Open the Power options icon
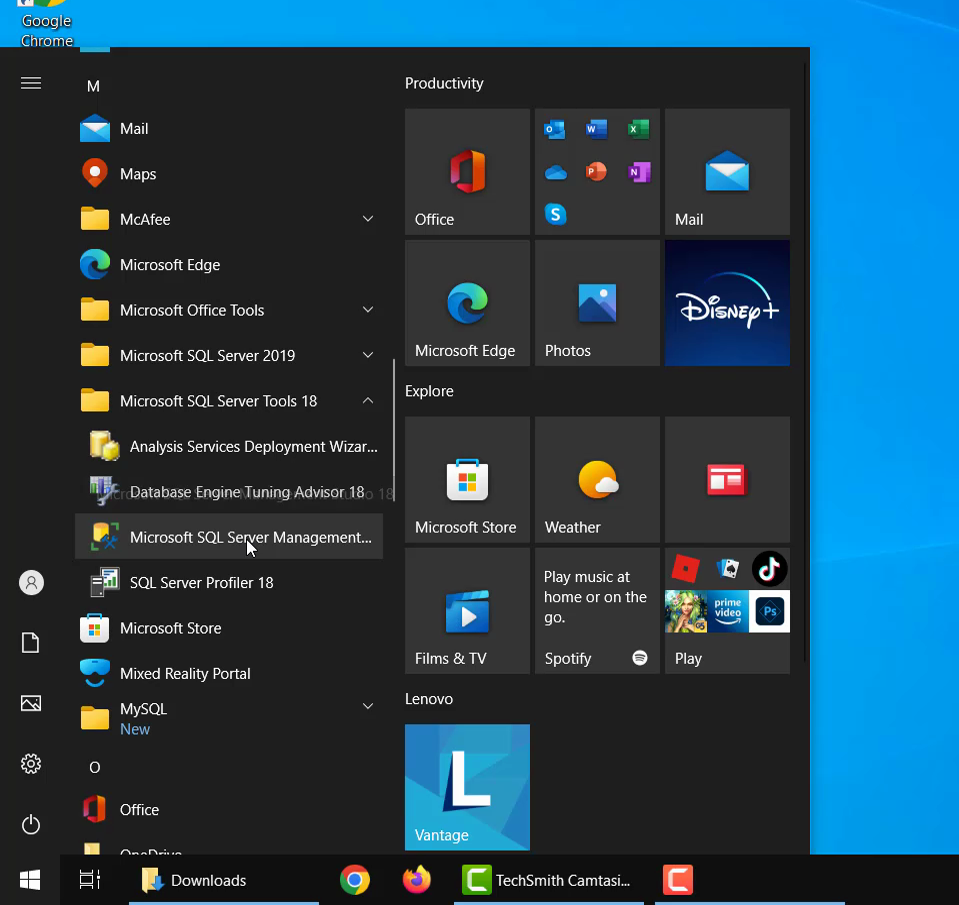 coord(31,825)
